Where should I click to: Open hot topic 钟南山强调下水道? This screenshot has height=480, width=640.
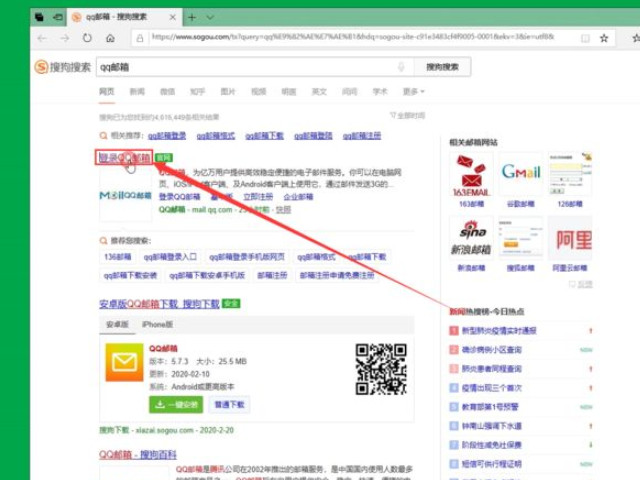point(491,426)
